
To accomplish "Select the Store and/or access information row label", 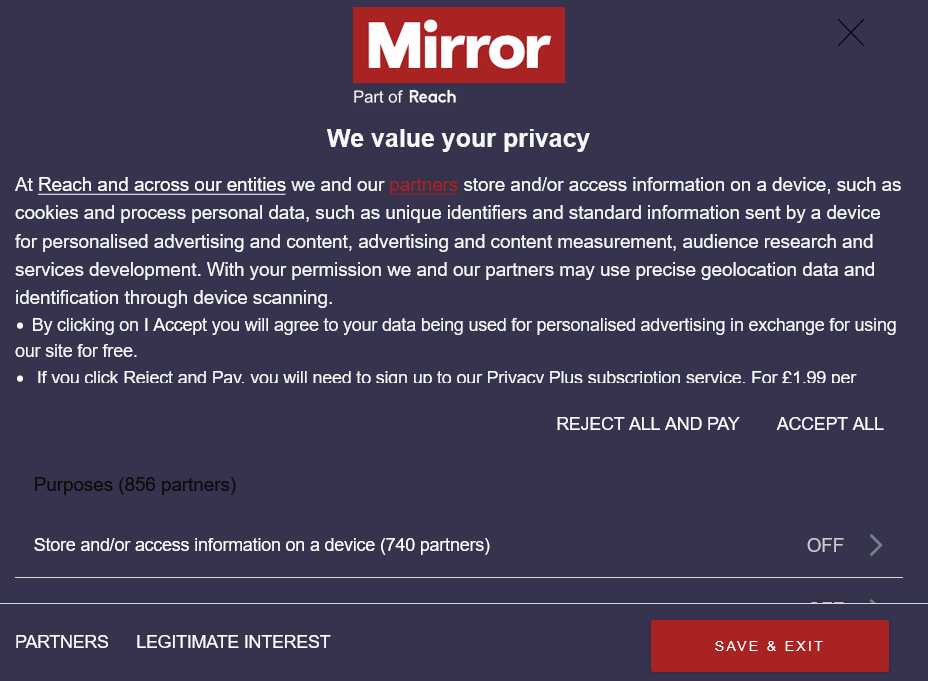I will (x=262, y=545).
